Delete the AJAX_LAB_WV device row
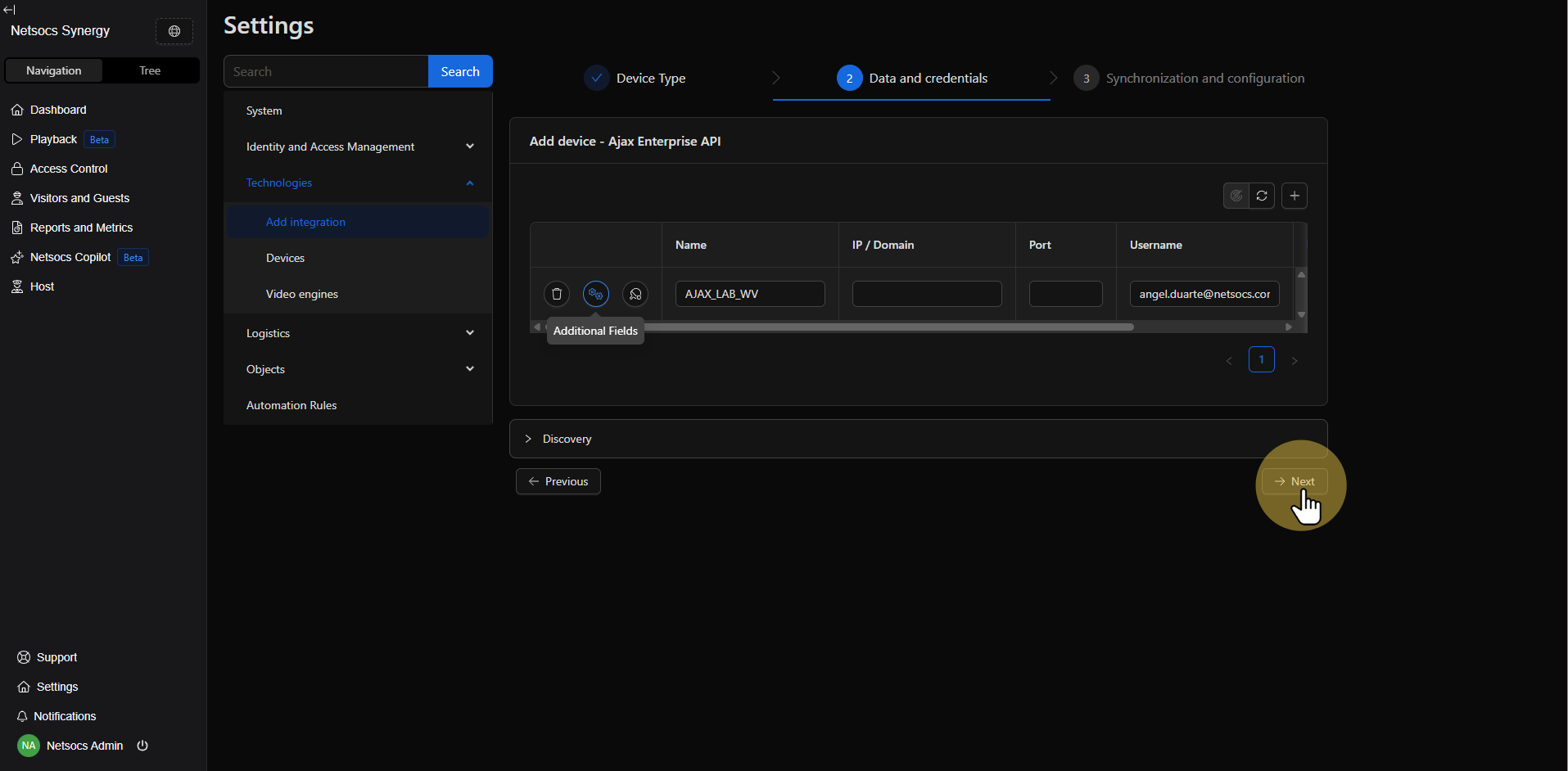 pyautogui.click(x=557, y=294)
